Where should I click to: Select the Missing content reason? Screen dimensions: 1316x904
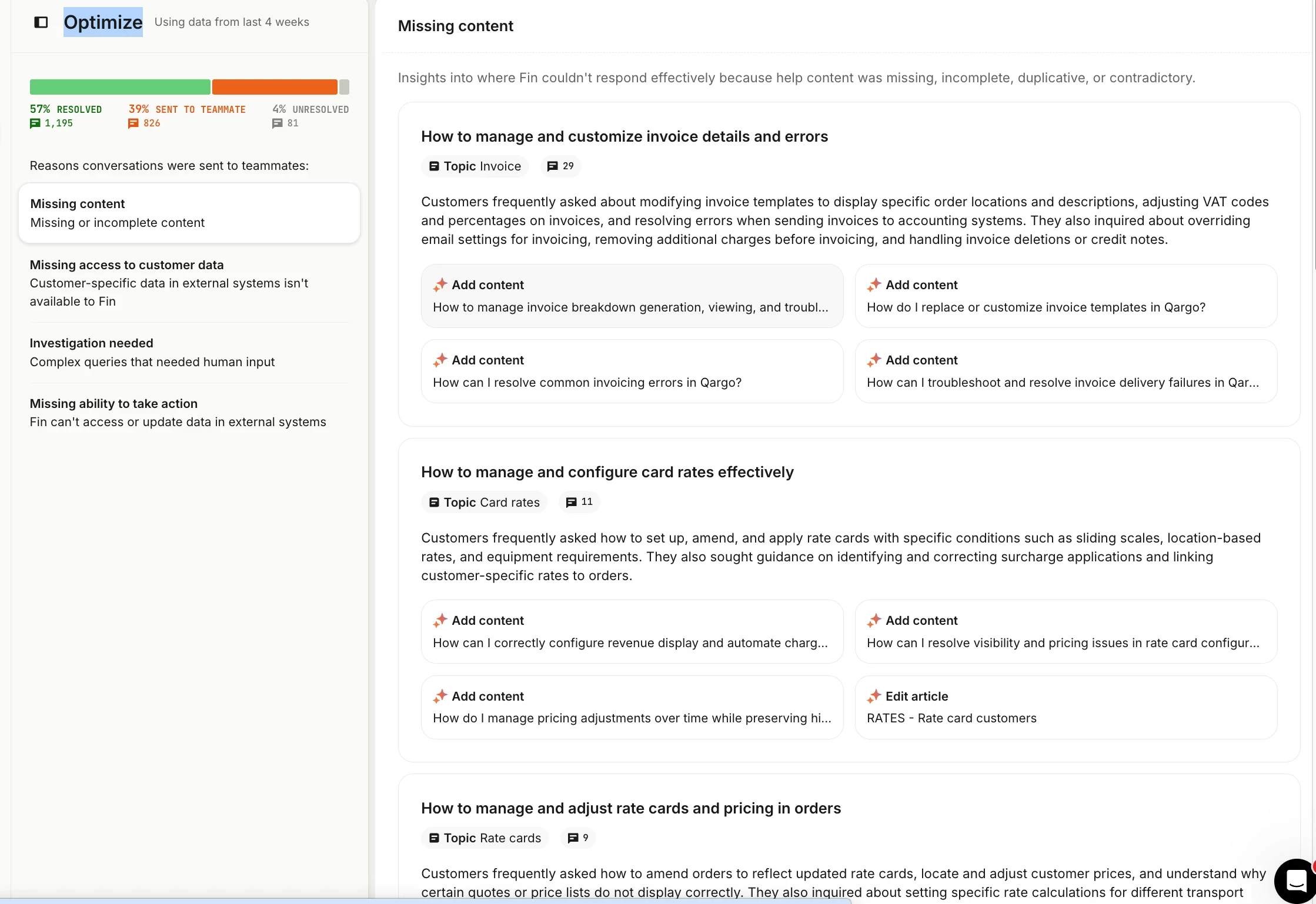click(189, 213)
